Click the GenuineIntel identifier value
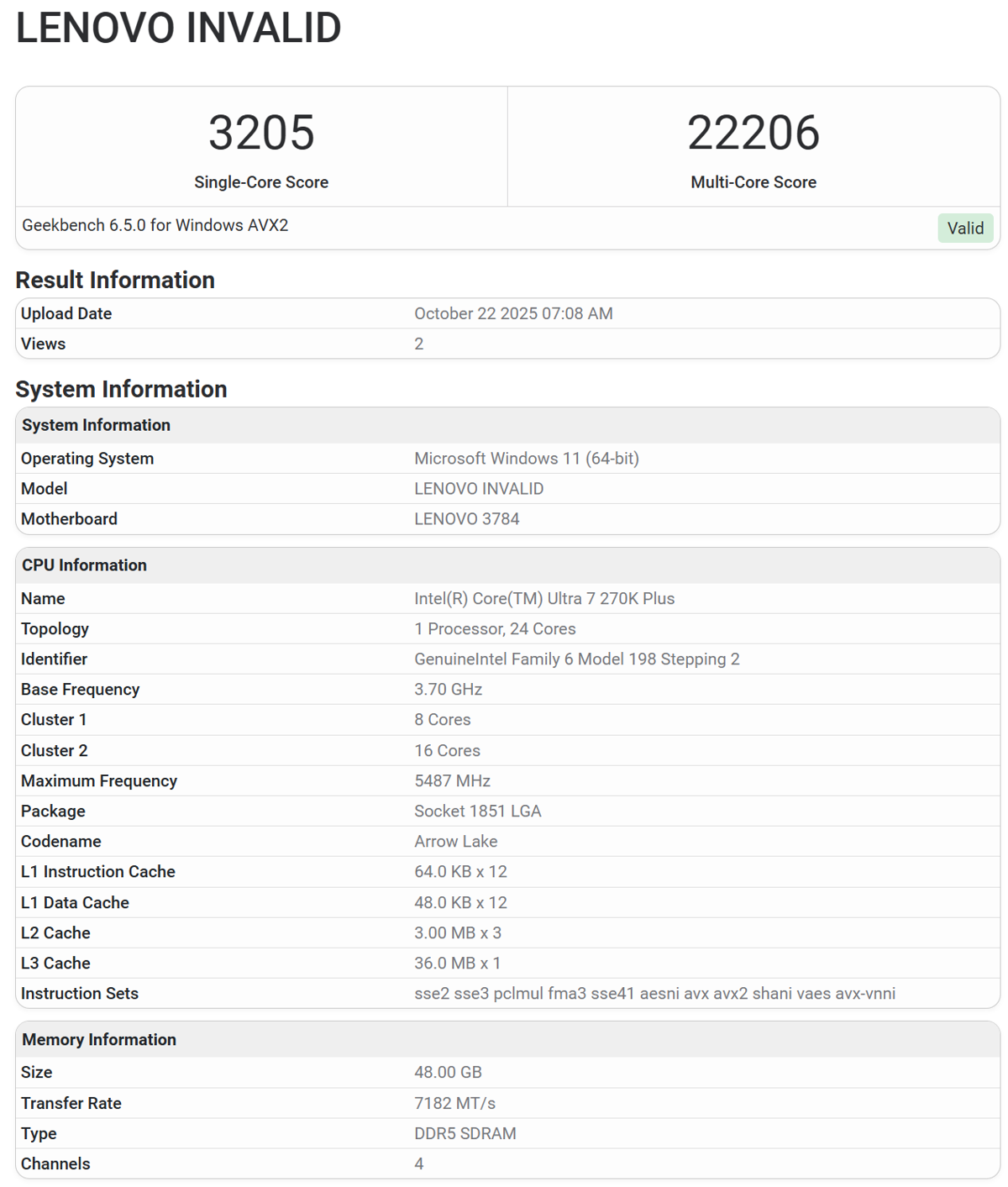This screenshot has width=1008, height=1187. click(576, 659)
